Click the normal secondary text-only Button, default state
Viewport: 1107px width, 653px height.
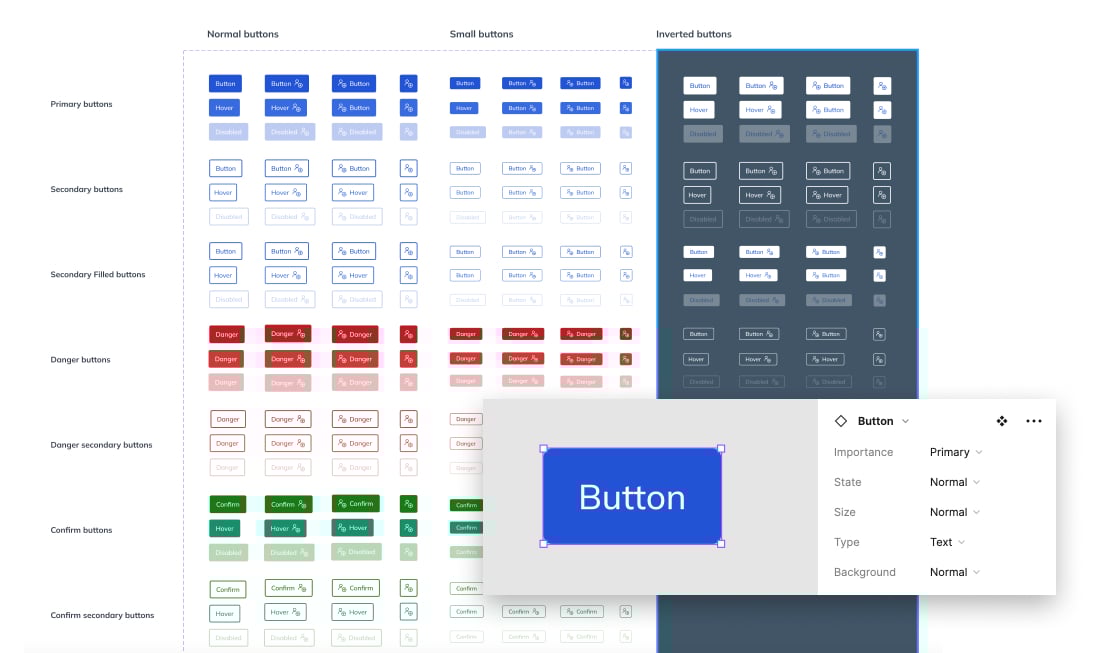225,168
